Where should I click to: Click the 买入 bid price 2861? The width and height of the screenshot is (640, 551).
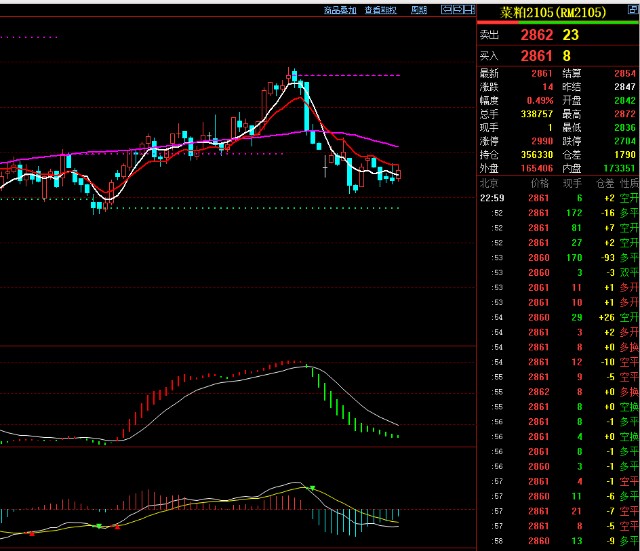coord(535,56)
